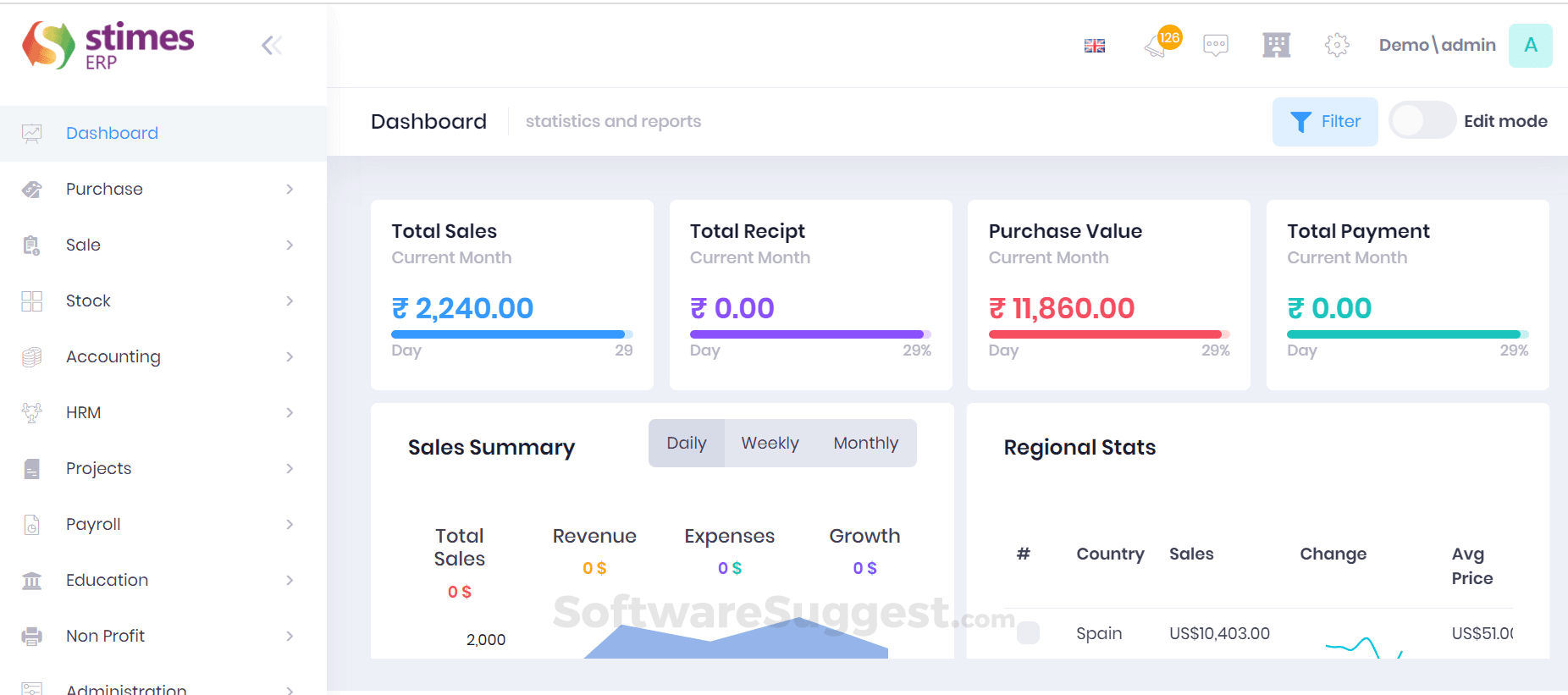
Task: Open the Dashboard menu item
Action: coord(112,133)
